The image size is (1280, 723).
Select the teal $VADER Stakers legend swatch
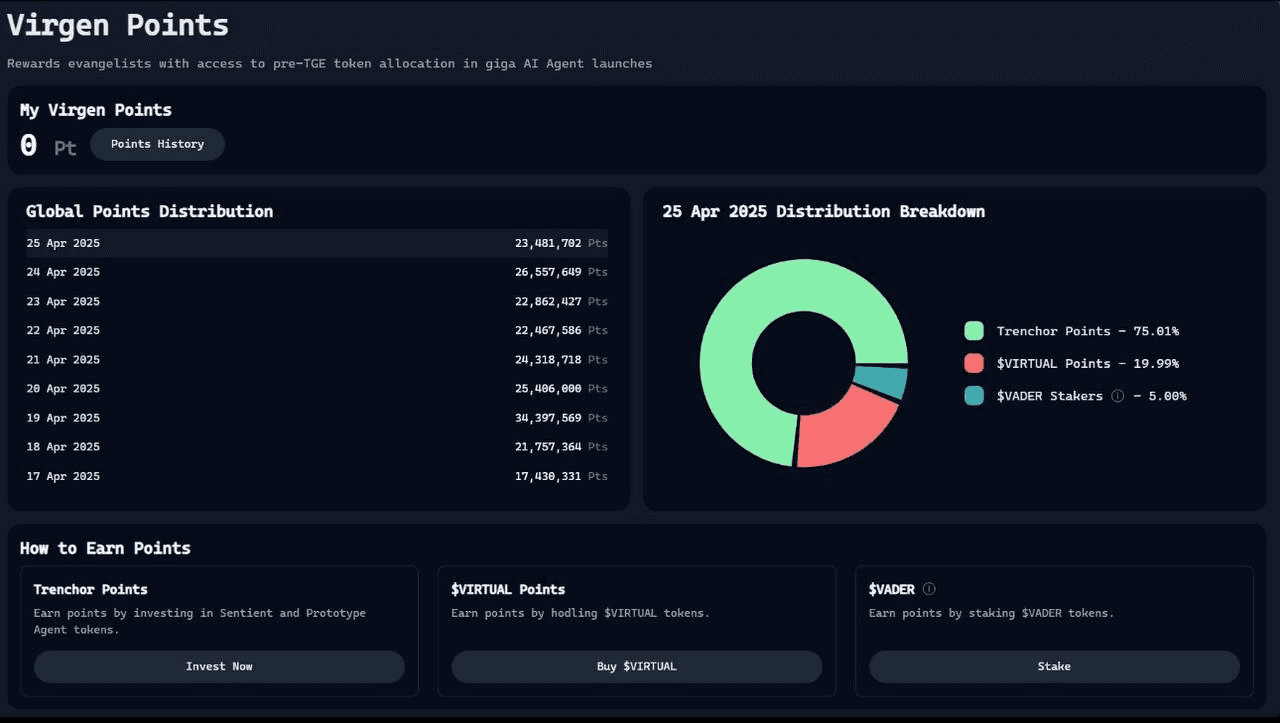(x=974, y=395)
